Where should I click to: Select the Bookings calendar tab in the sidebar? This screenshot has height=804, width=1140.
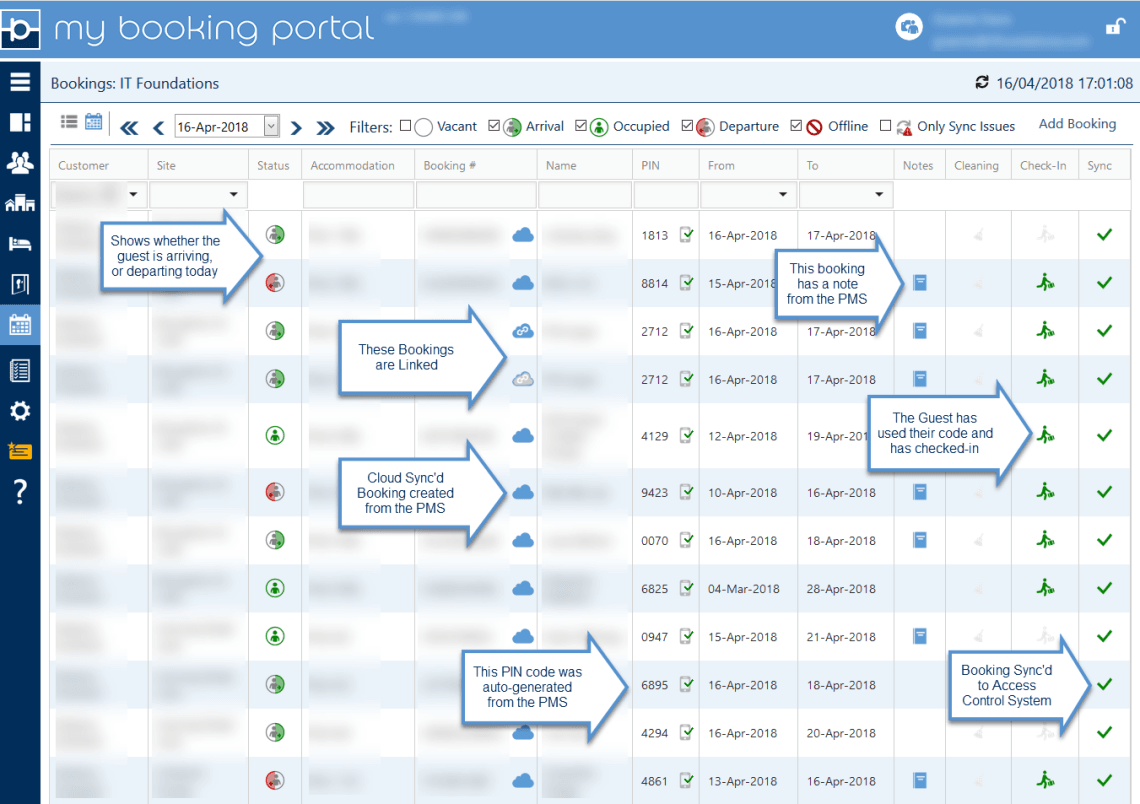20,324
